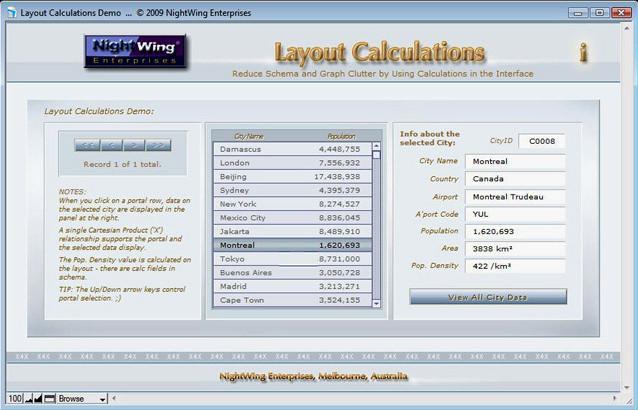Click Tokyo's population value 8,731,000

[339, 259]
